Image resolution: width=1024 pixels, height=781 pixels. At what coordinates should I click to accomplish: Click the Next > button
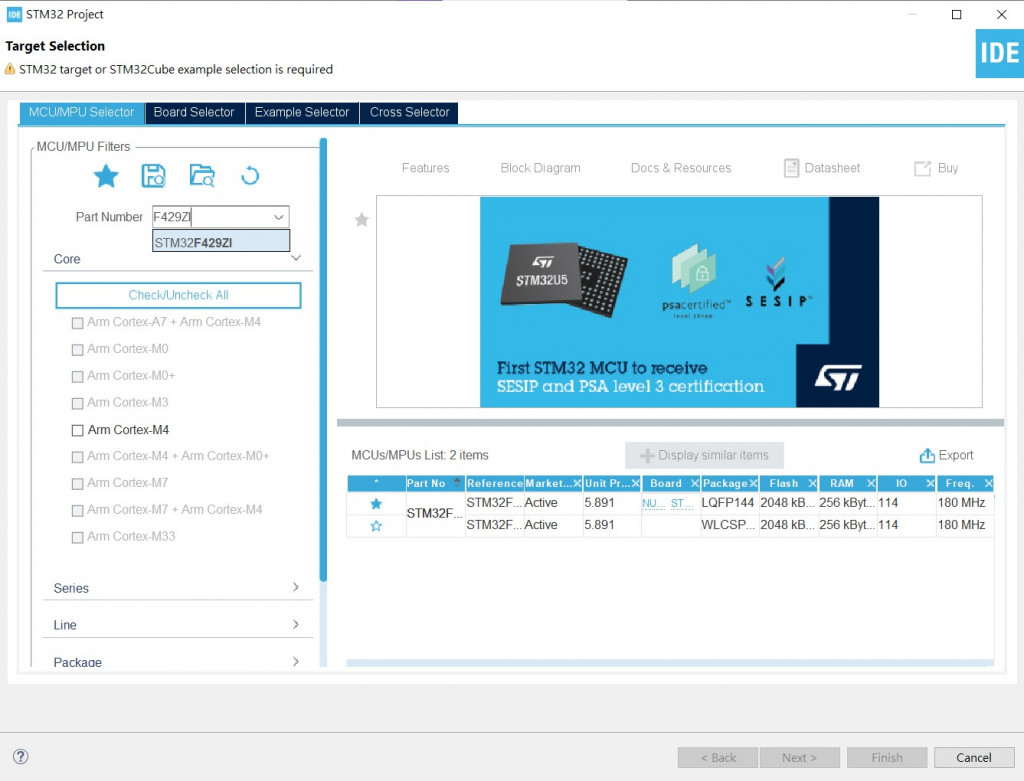799,757
